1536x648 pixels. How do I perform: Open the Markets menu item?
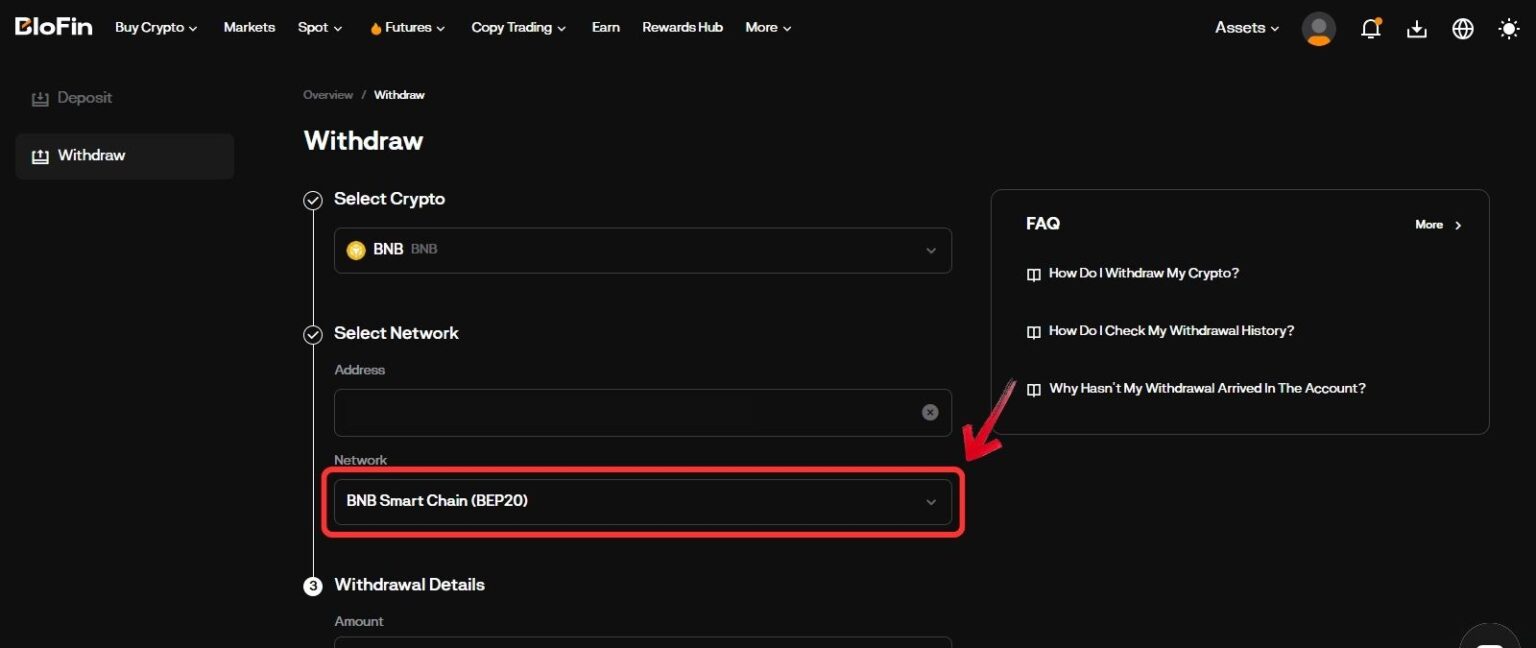pyautogui.click(x=249, y=27)
